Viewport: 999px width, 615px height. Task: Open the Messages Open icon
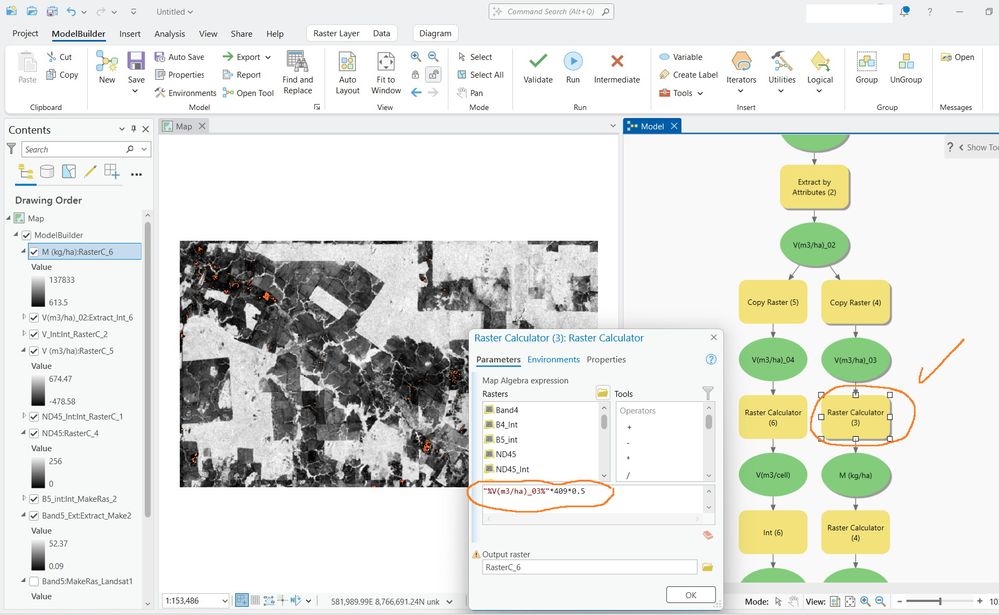[958, 57]
